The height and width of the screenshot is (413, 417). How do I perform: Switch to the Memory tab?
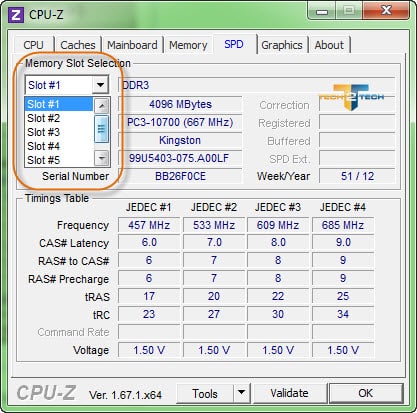(x=188, y=45)
